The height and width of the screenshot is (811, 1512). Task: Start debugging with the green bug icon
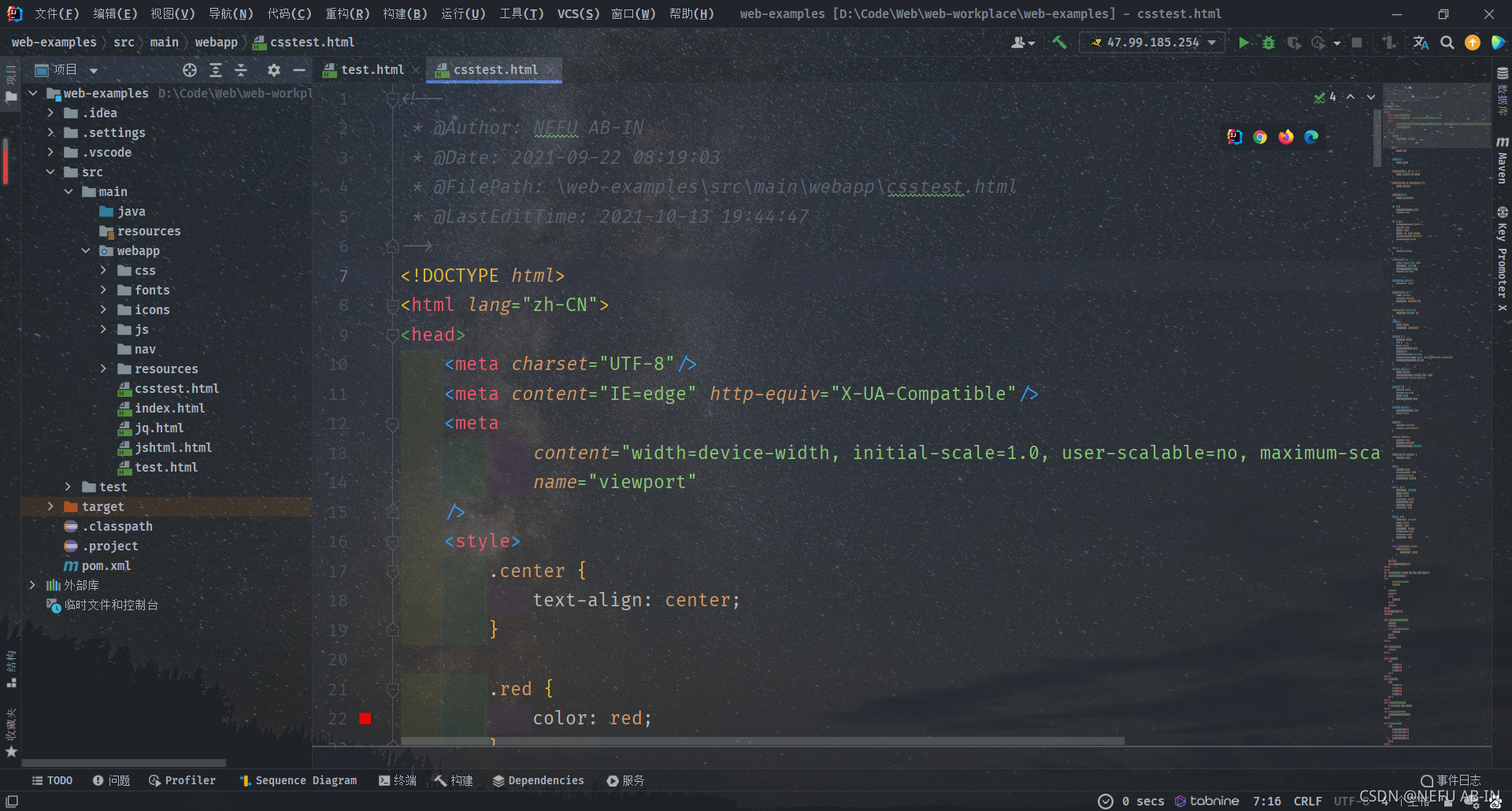point(1268,43)
